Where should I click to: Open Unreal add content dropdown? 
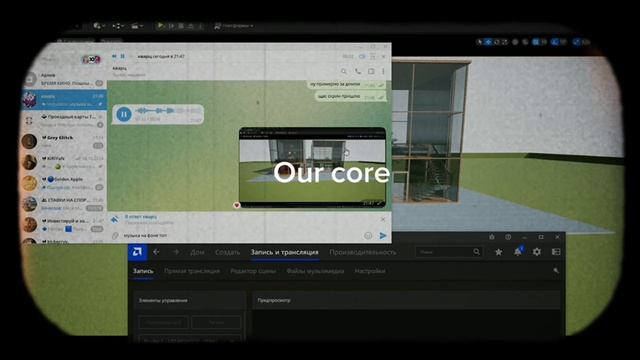[x=99, y=26]
